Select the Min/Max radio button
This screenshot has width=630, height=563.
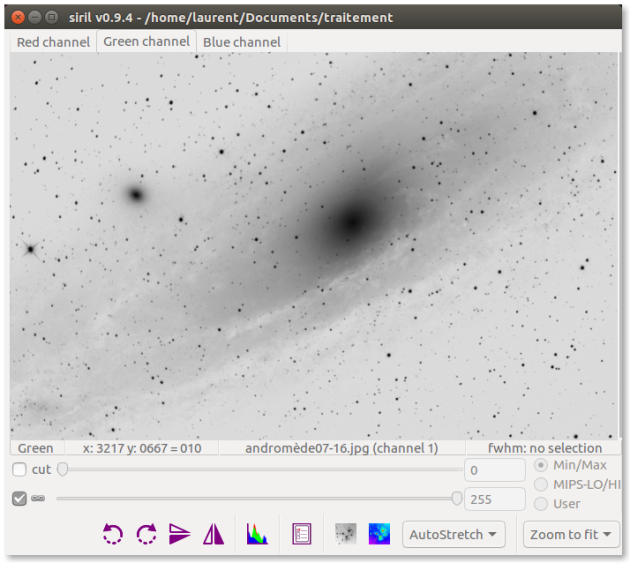tap(541, 466)
